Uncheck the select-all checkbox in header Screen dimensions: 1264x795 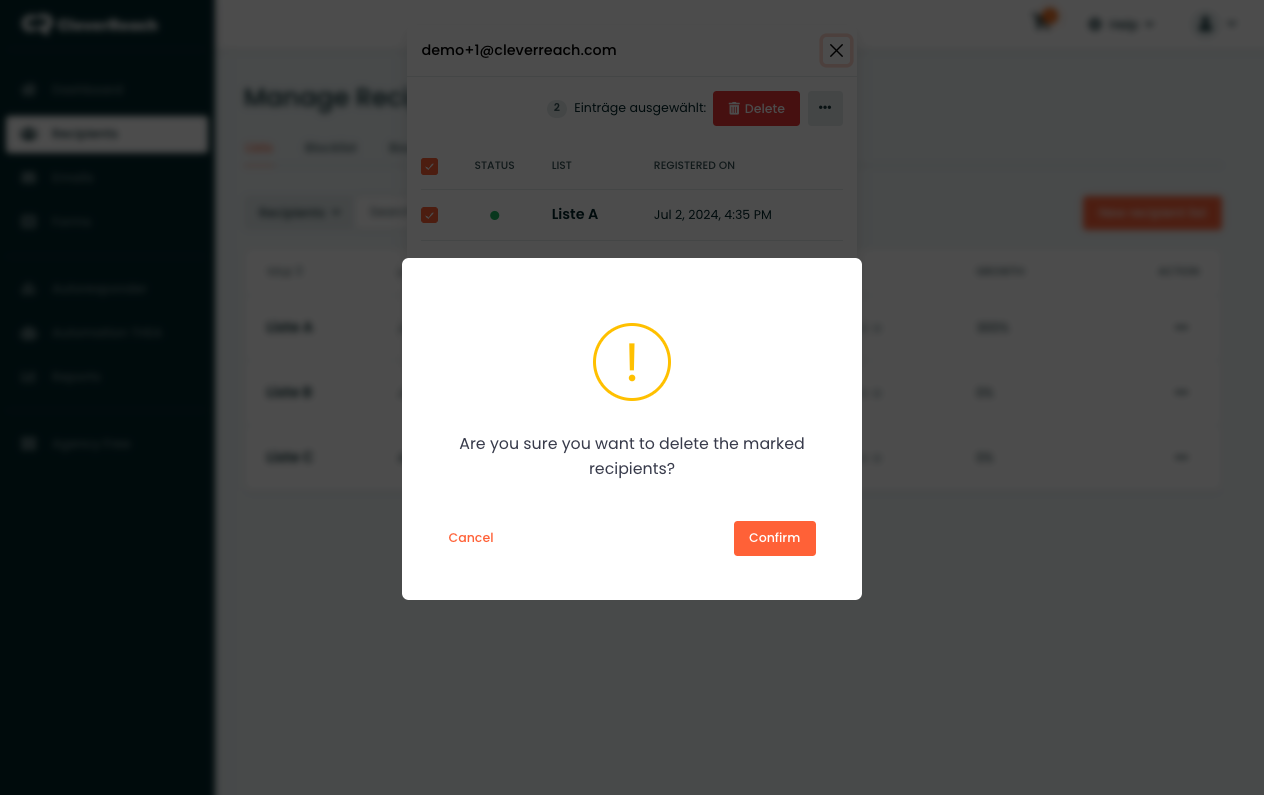coord(430,166)
